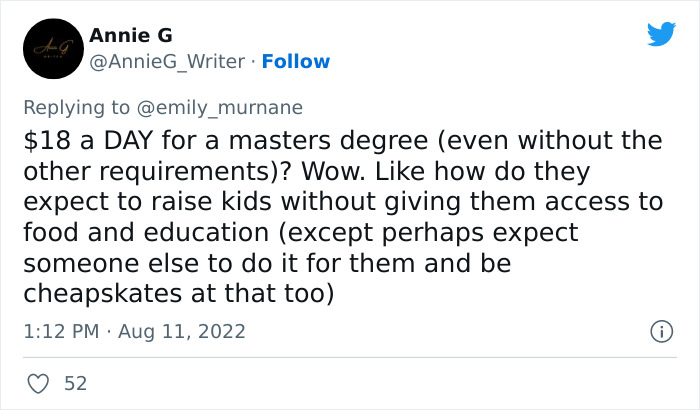Follow Annie G using the Follow link

tap(296, 62)
